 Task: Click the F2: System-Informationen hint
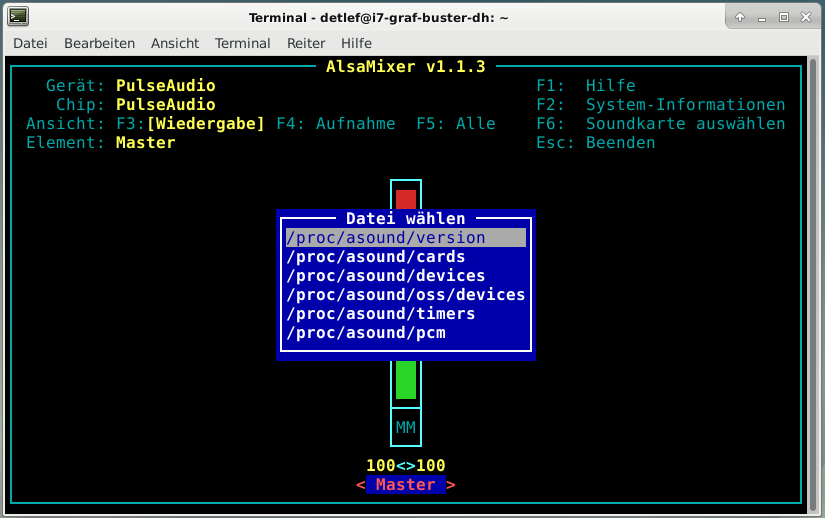pos(660,104)
